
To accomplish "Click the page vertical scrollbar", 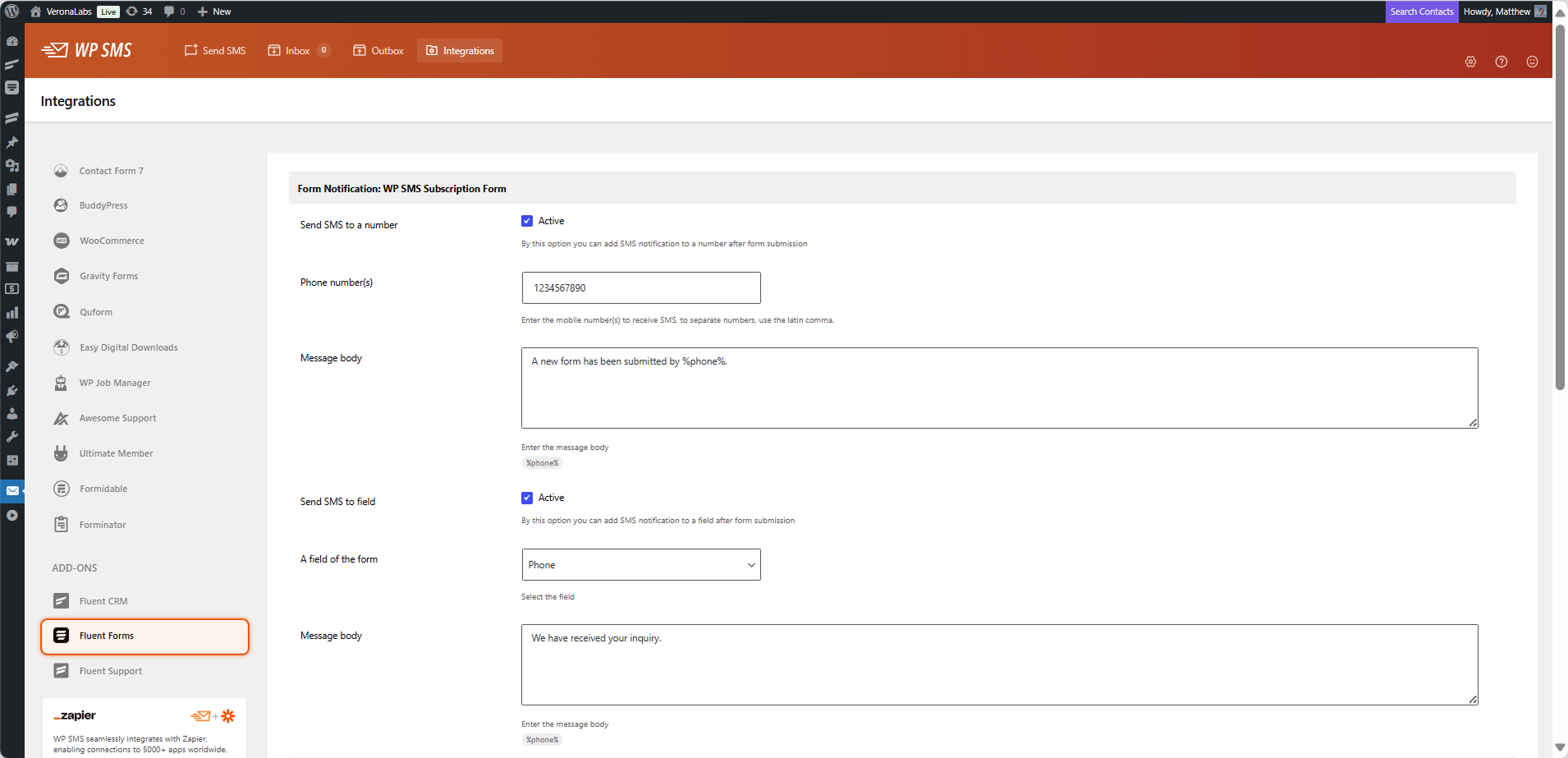I will pos(1560,205).
